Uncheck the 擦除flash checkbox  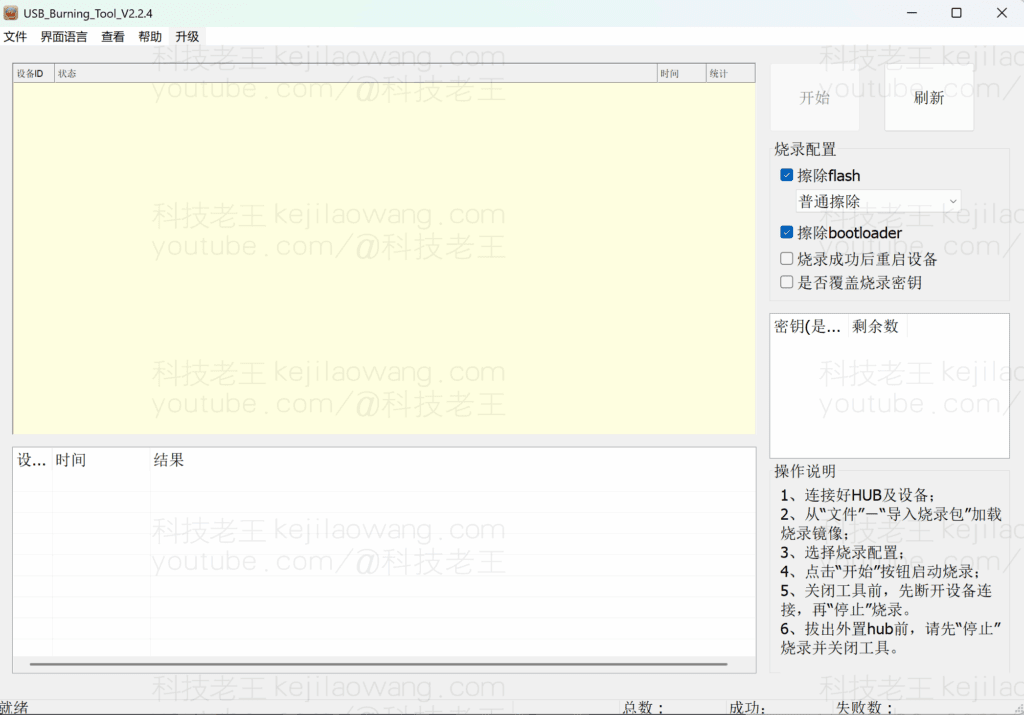coord(787,175)
